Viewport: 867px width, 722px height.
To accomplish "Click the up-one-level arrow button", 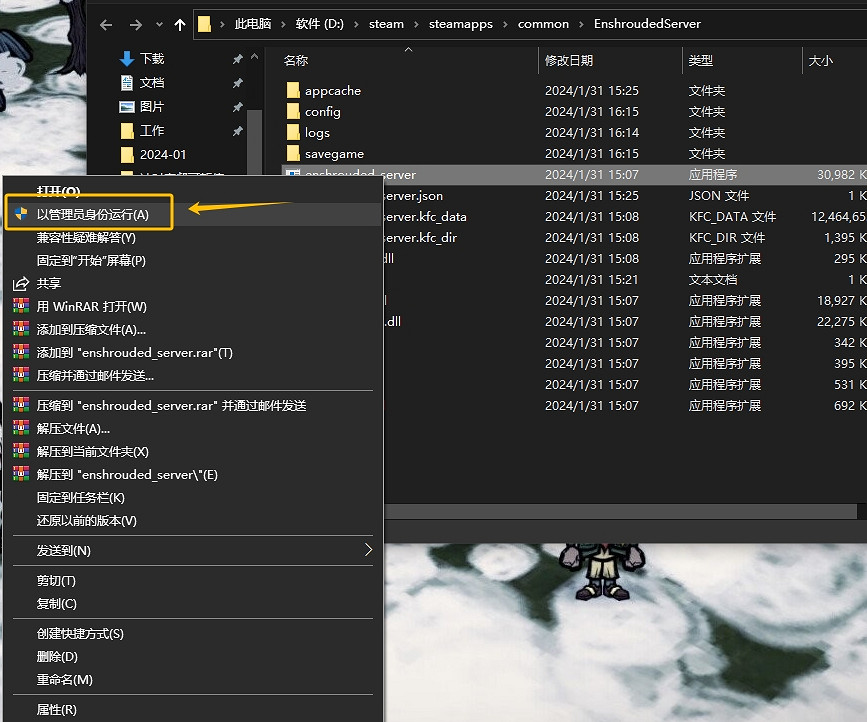I will click(x=180, y=24).
